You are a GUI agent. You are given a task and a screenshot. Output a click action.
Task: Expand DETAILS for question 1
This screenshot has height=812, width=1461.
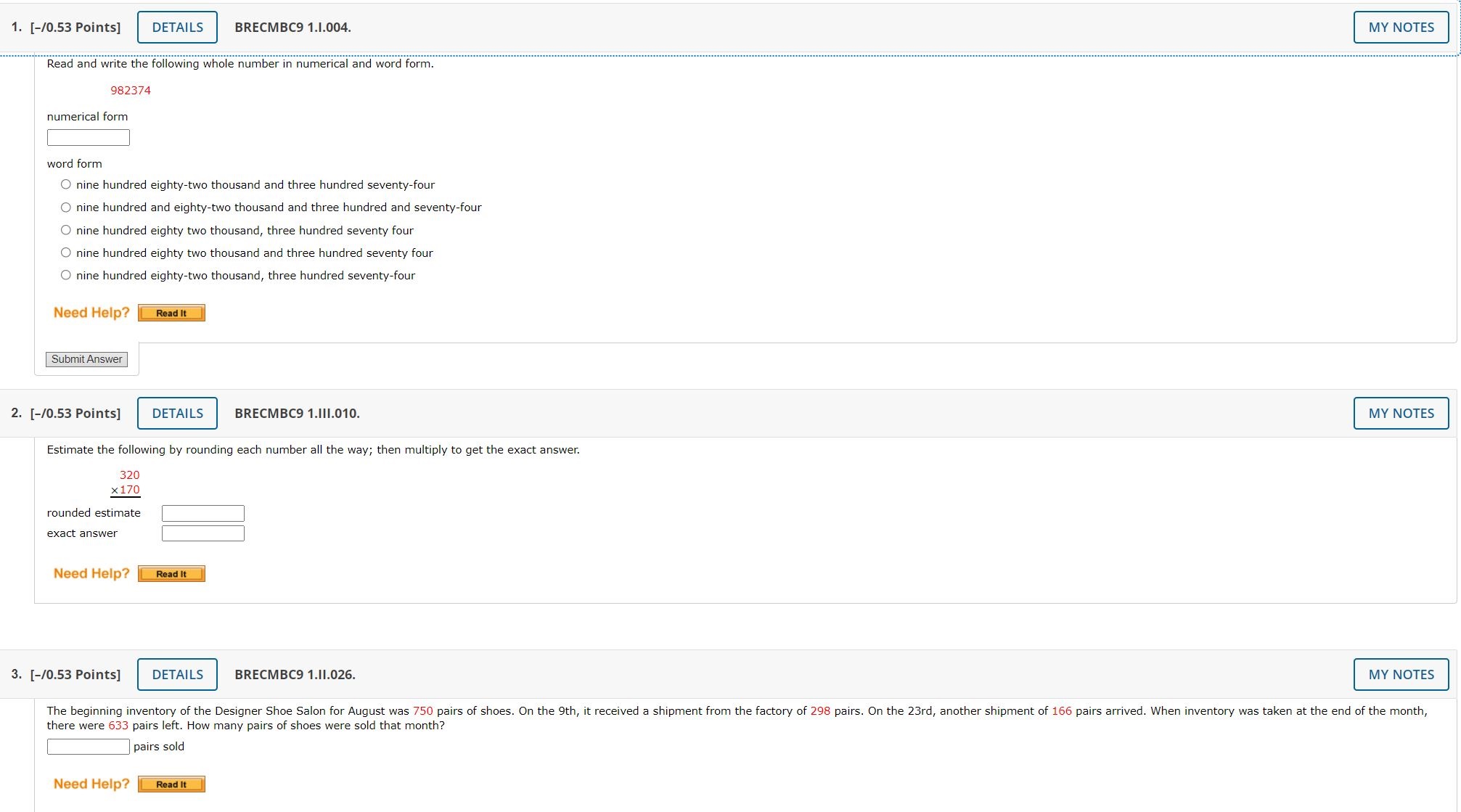177,28
